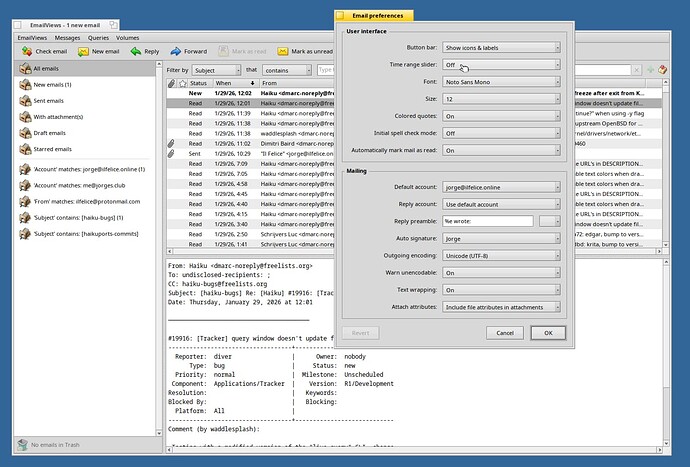Open Draft emails folder icon
The height and width of the screenshot is (467, 690).
(26, 133)
